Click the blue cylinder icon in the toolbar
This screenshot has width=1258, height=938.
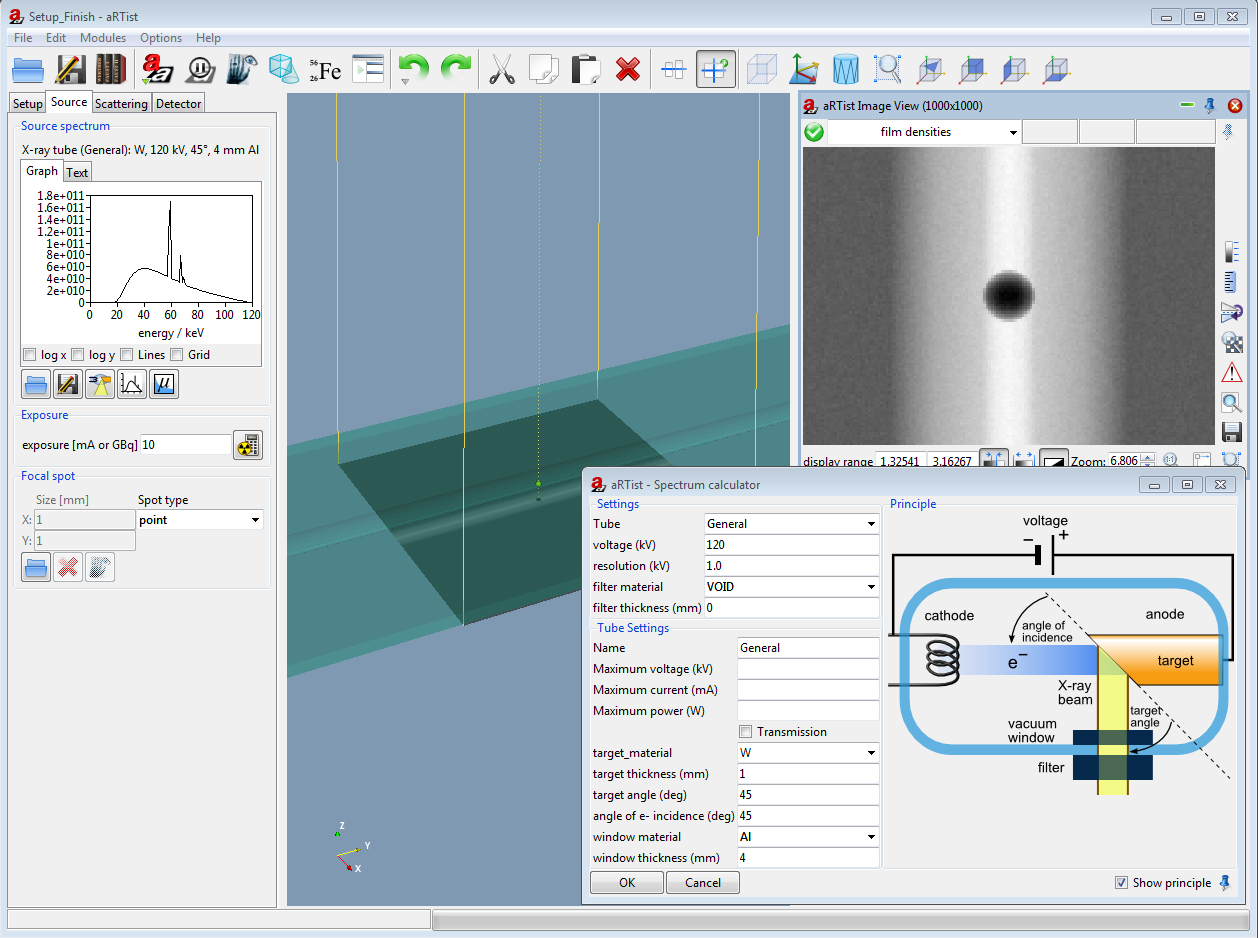[x=846, y=70]
